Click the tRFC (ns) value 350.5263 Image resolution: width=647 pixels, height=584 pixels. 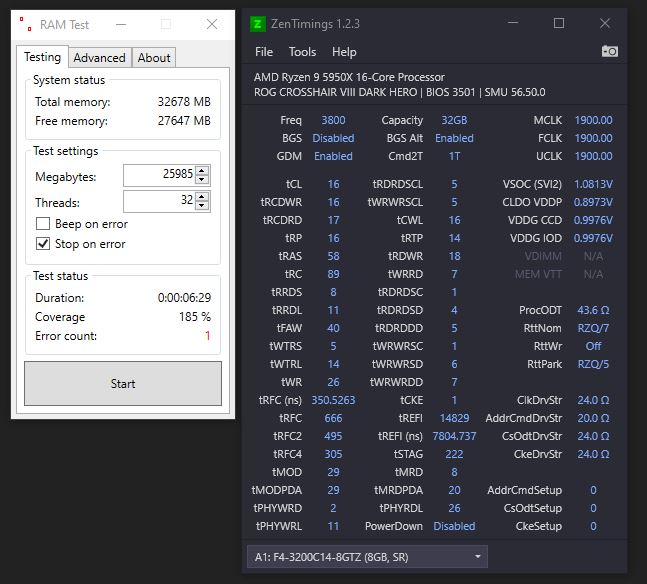click(x=333, y=400)
